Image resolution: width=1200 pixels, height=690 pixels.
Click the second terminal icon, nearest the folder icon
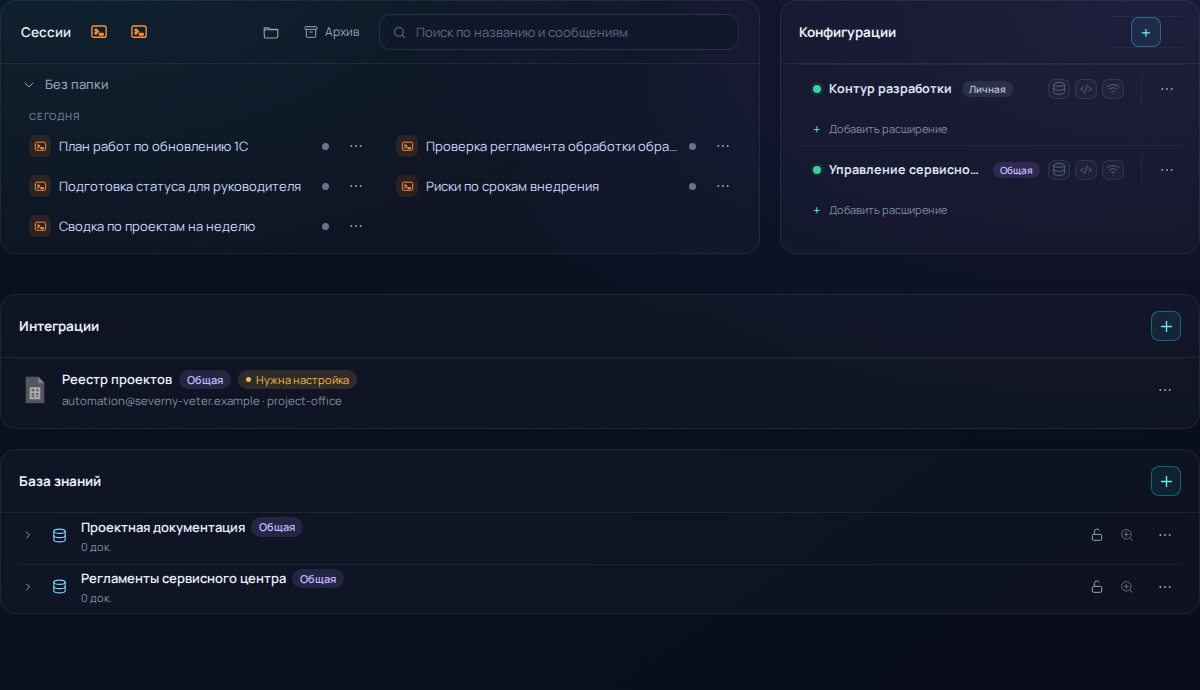(x=139, y=32)
